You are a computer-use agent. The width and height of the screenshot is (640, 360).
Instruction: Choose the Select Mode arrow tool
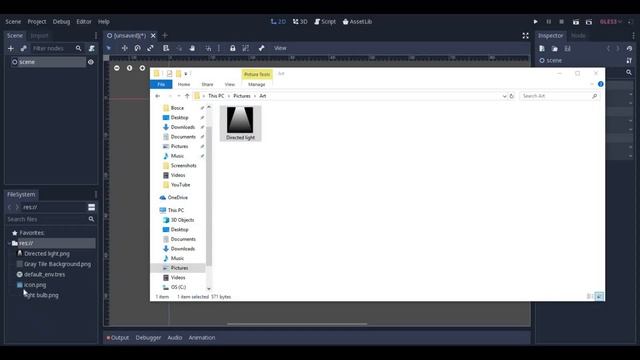tap(109, 48)
